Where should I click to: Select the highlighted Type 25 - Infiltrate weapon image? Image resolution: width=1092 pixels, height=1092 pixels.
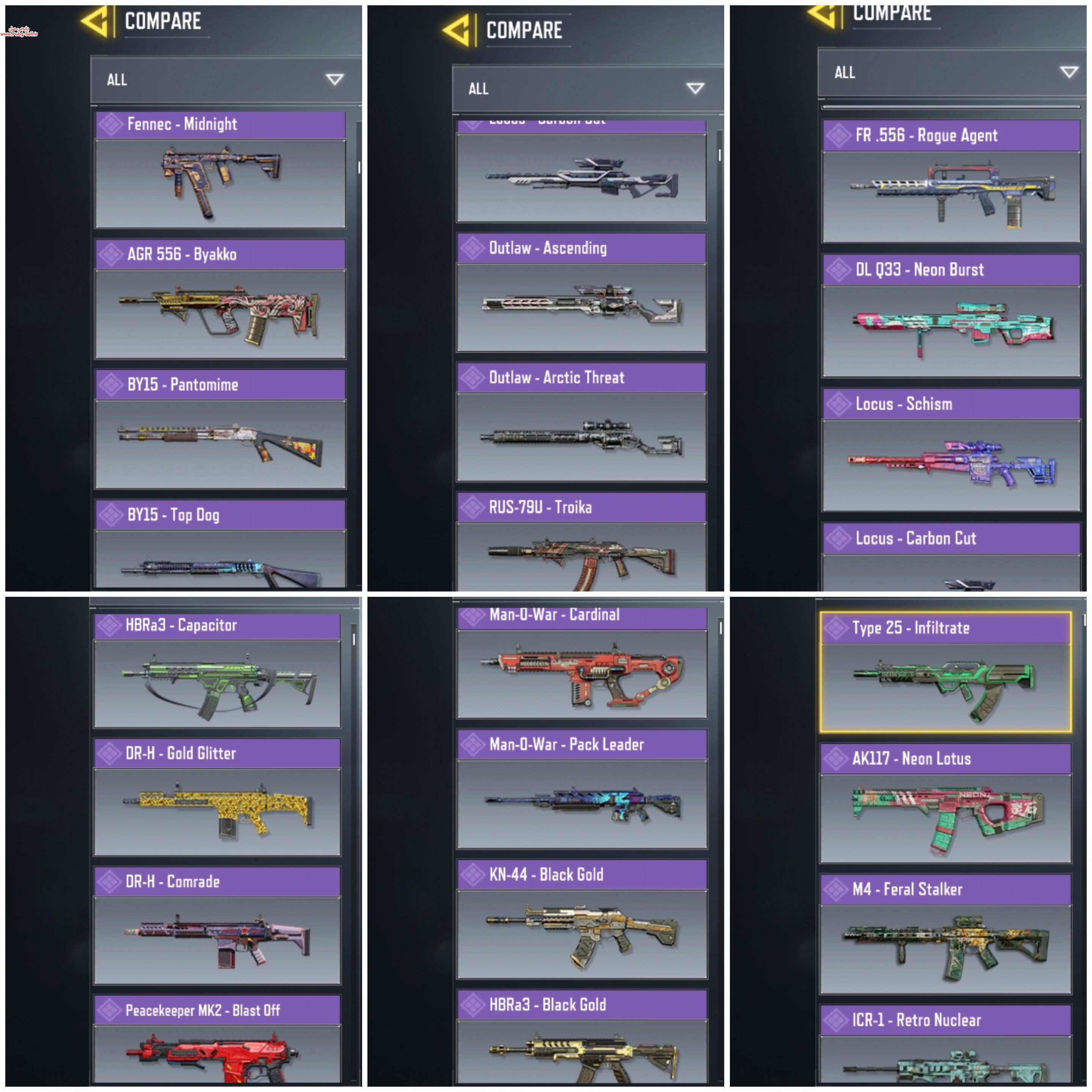(946, 687)
